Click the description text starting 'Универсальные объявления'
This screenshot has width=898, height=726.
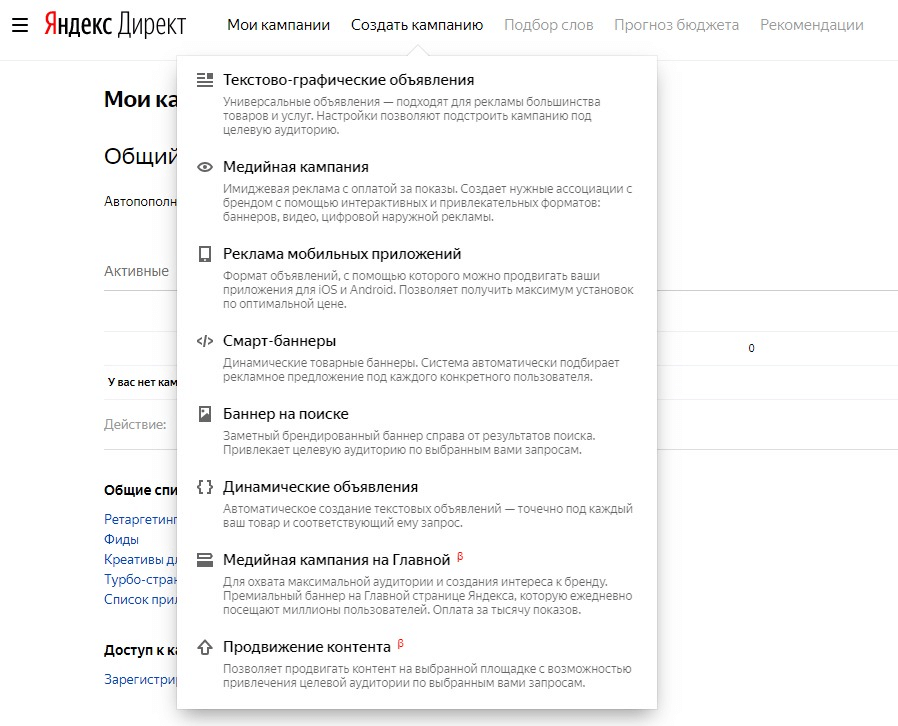(x=411, y=116)
